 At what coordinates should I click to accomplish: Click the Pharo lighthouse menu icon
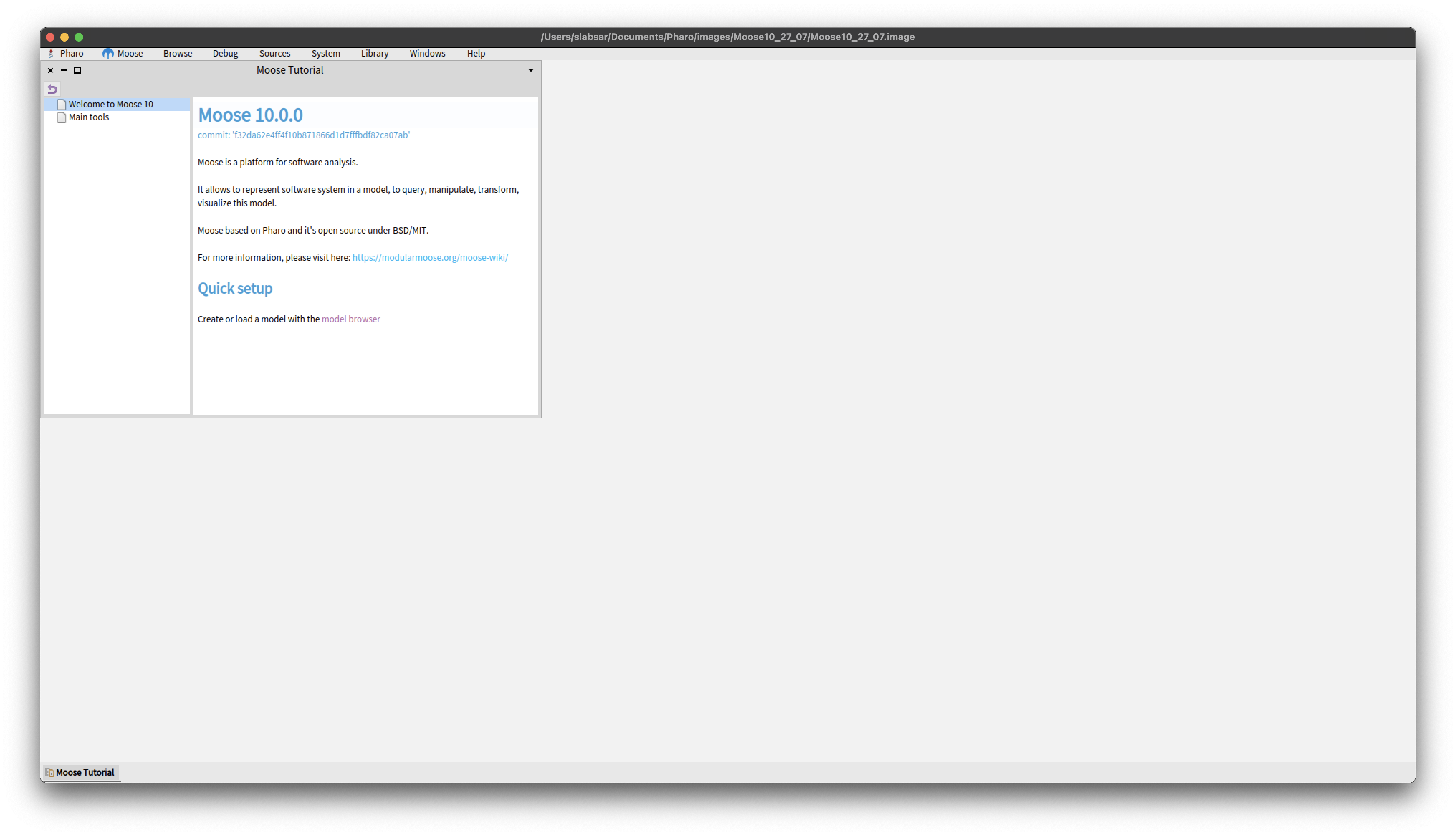click(x=51, y=53)
